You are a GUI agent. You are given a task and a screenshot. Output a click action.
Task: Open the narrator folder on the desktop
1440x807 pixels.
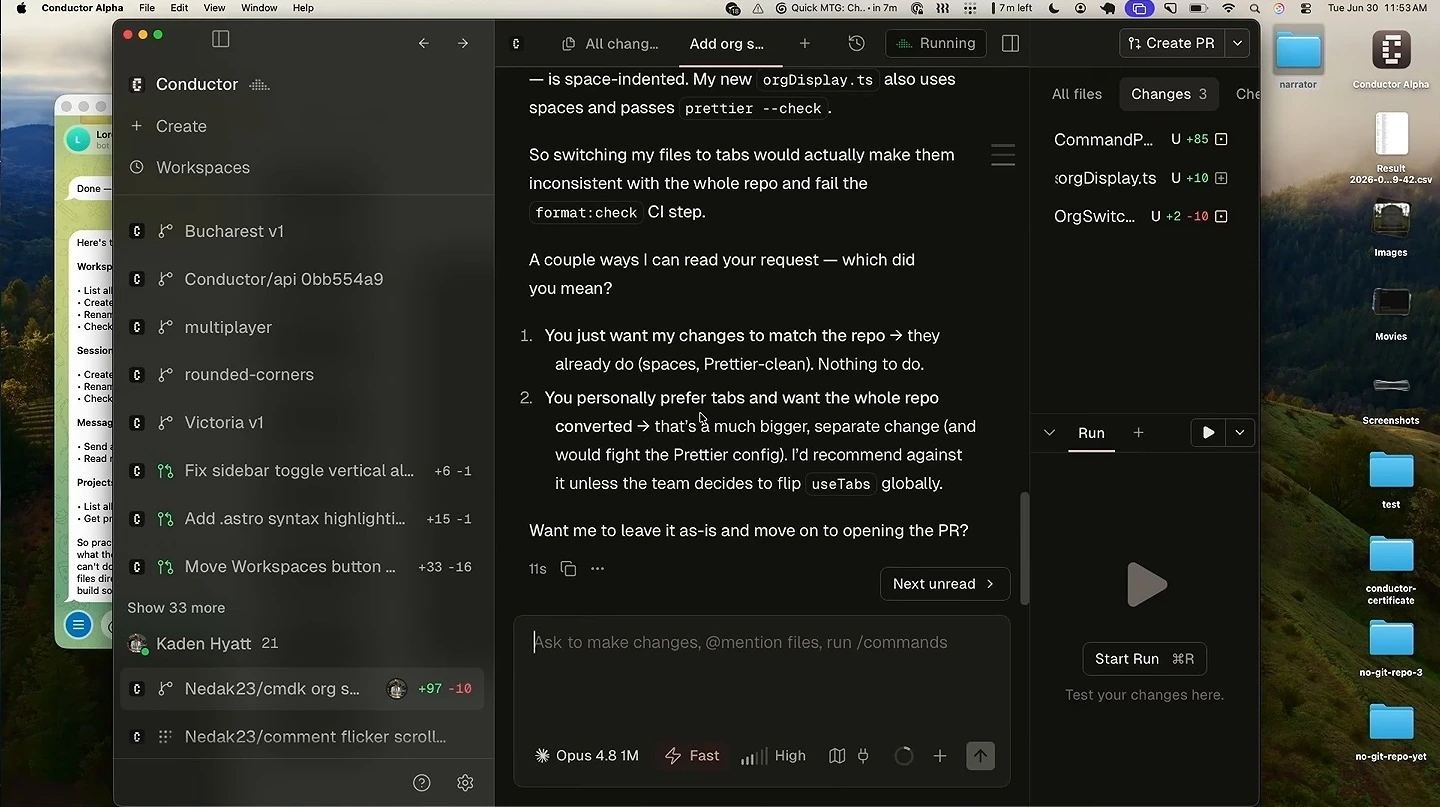point(1298,58)
